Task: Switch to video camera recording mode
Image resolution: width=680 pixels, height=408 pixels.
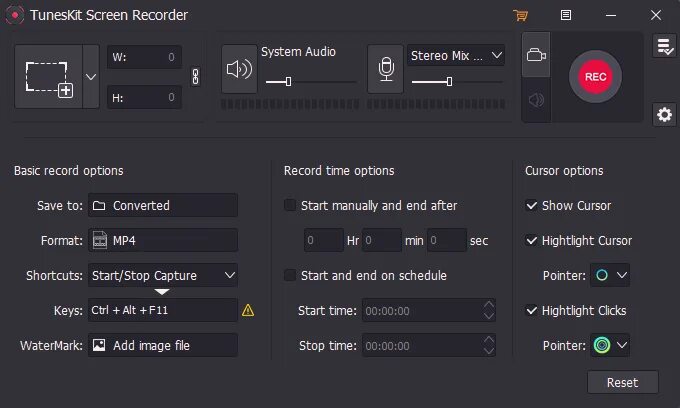Action: coord(536,55)
